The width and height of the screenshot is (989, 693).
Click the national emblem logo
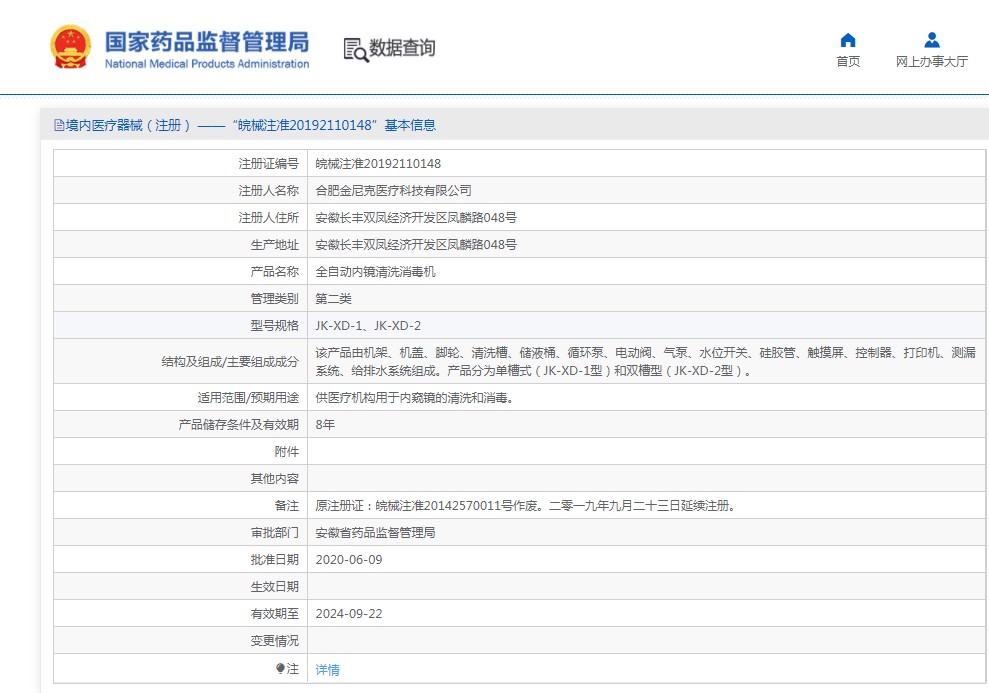(x=71, y=47)
